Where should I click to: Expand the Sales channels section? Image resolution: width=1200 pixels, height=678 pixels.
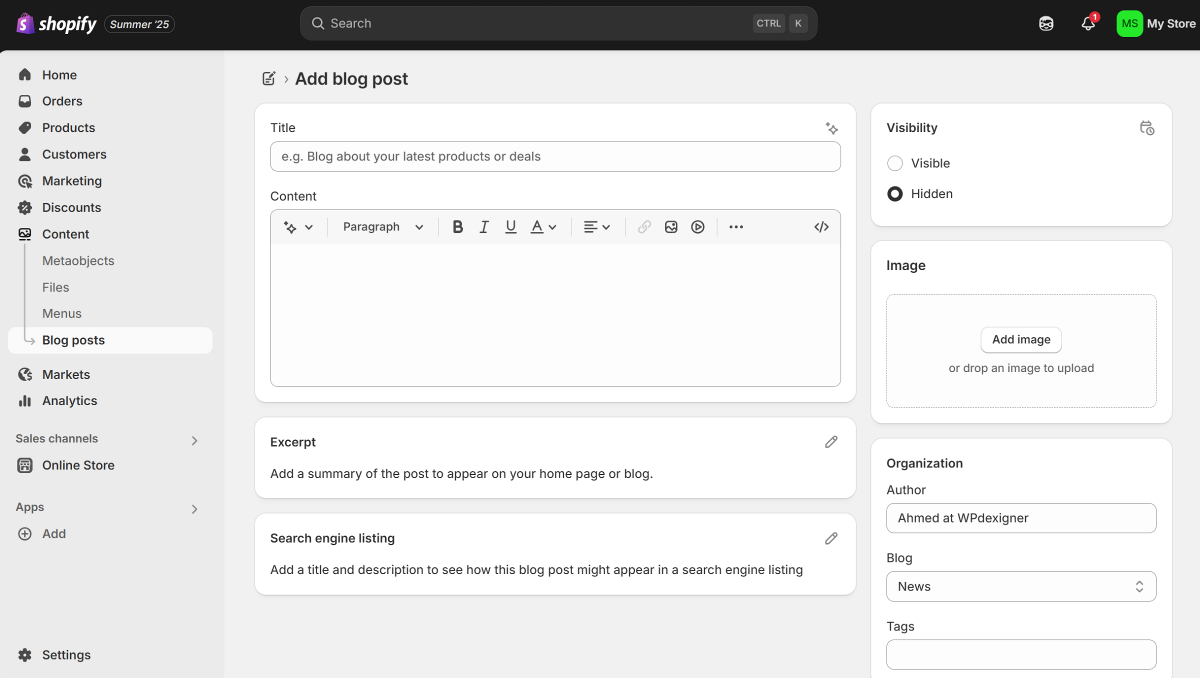tap(194, 440)
